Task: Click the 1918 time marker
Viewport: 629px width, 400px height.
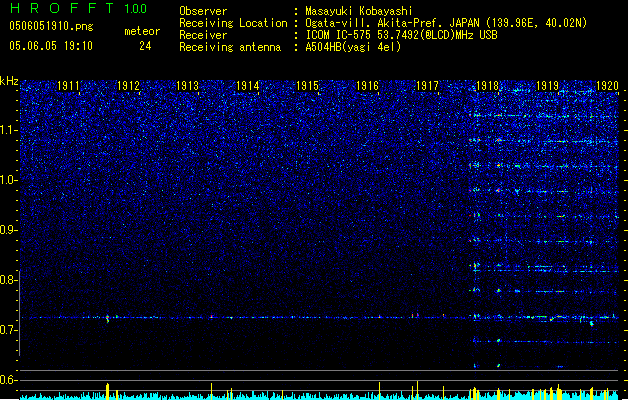Action: pyautogui.click(x=487, y=86)
